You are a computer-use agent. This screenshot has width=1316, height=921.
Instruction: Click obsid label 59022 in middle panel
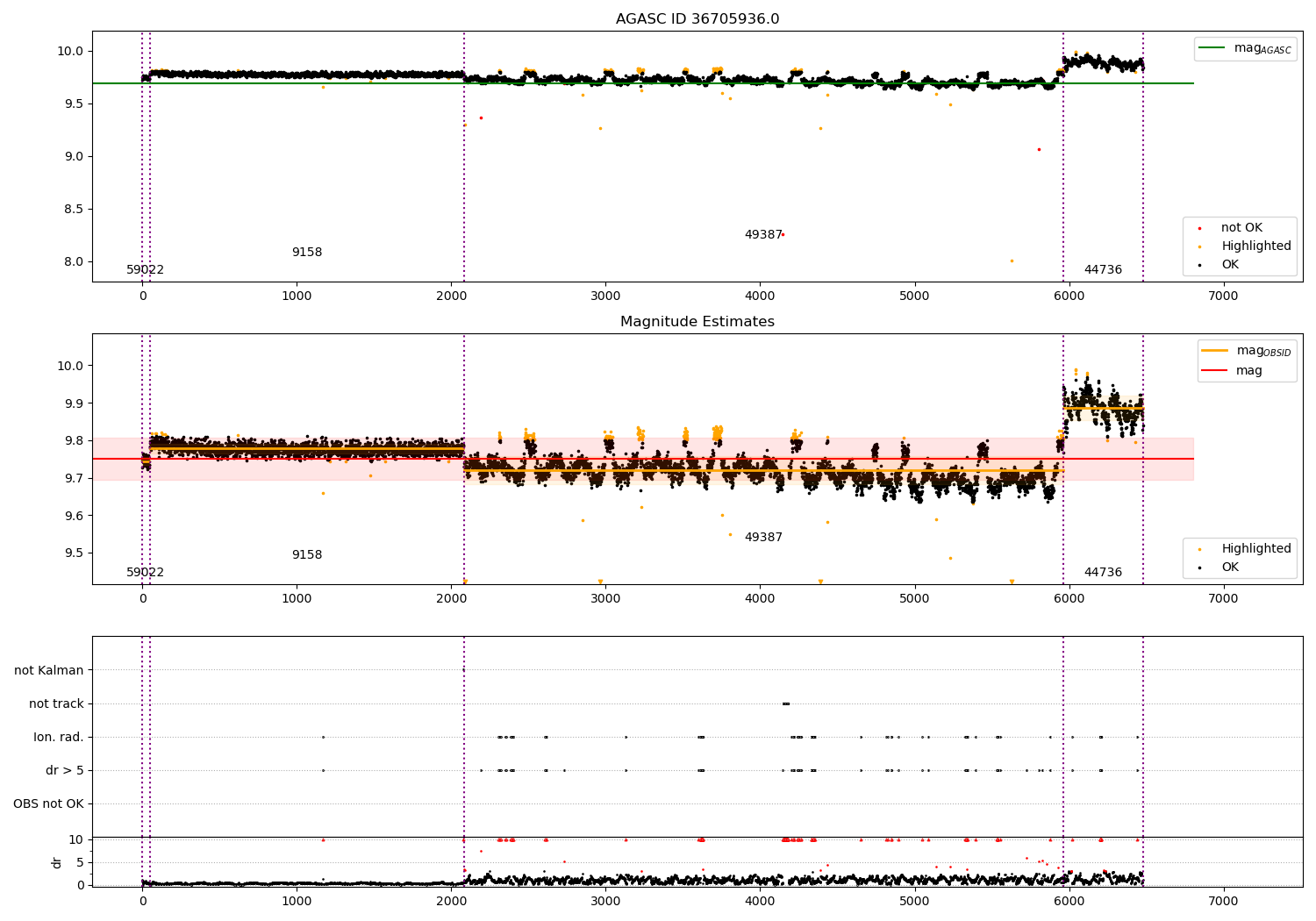click(145, 573)
